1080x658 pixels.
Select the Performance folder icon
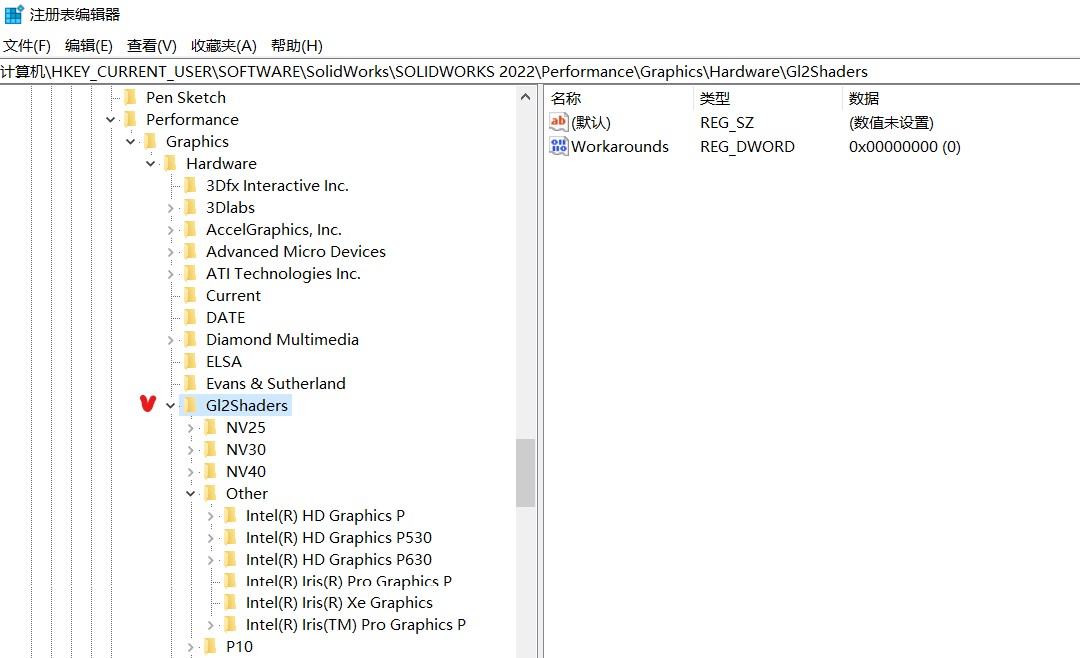pos(130,119)
